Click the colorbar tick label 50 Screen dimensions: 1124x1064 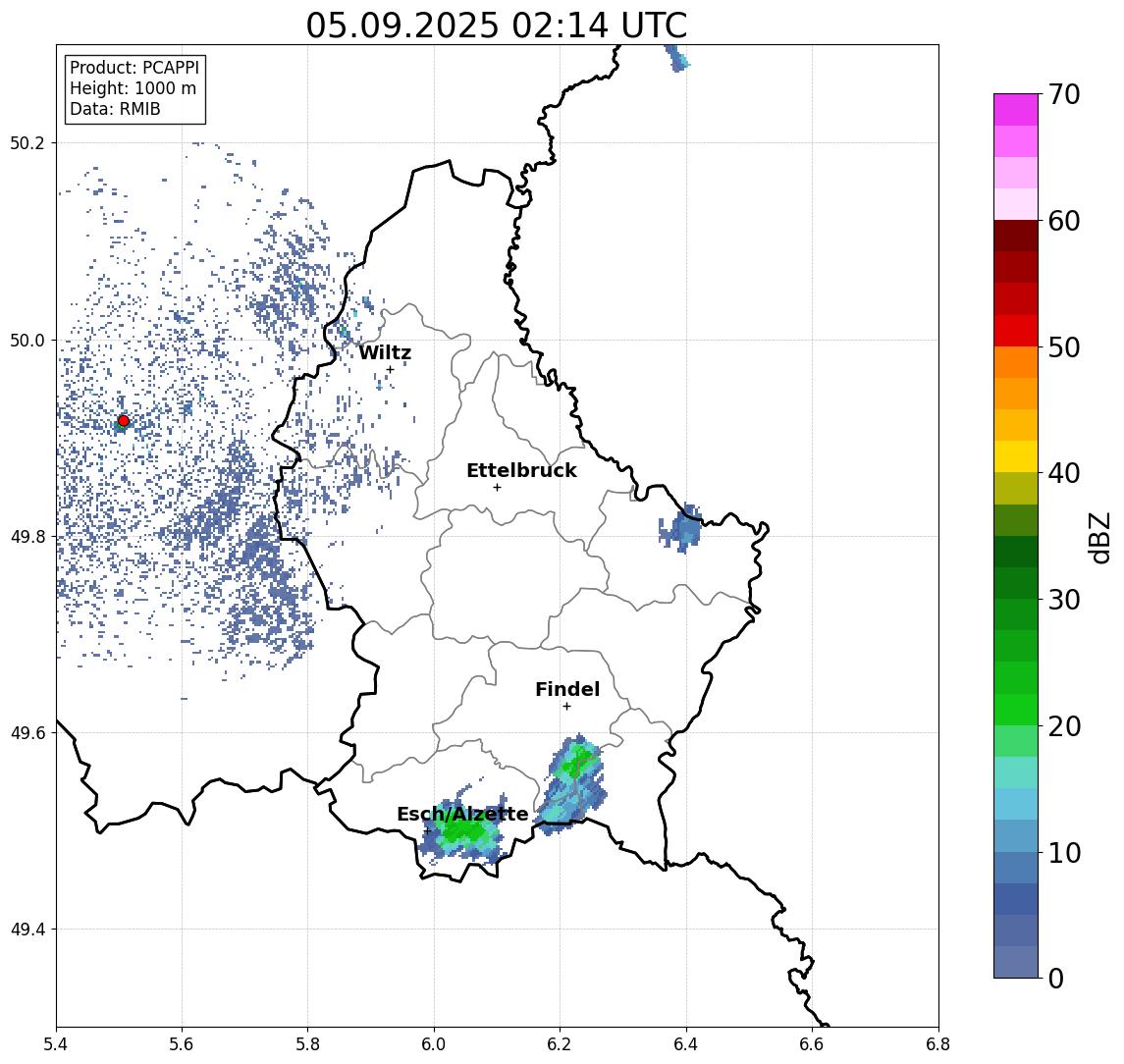[1064, 347]
